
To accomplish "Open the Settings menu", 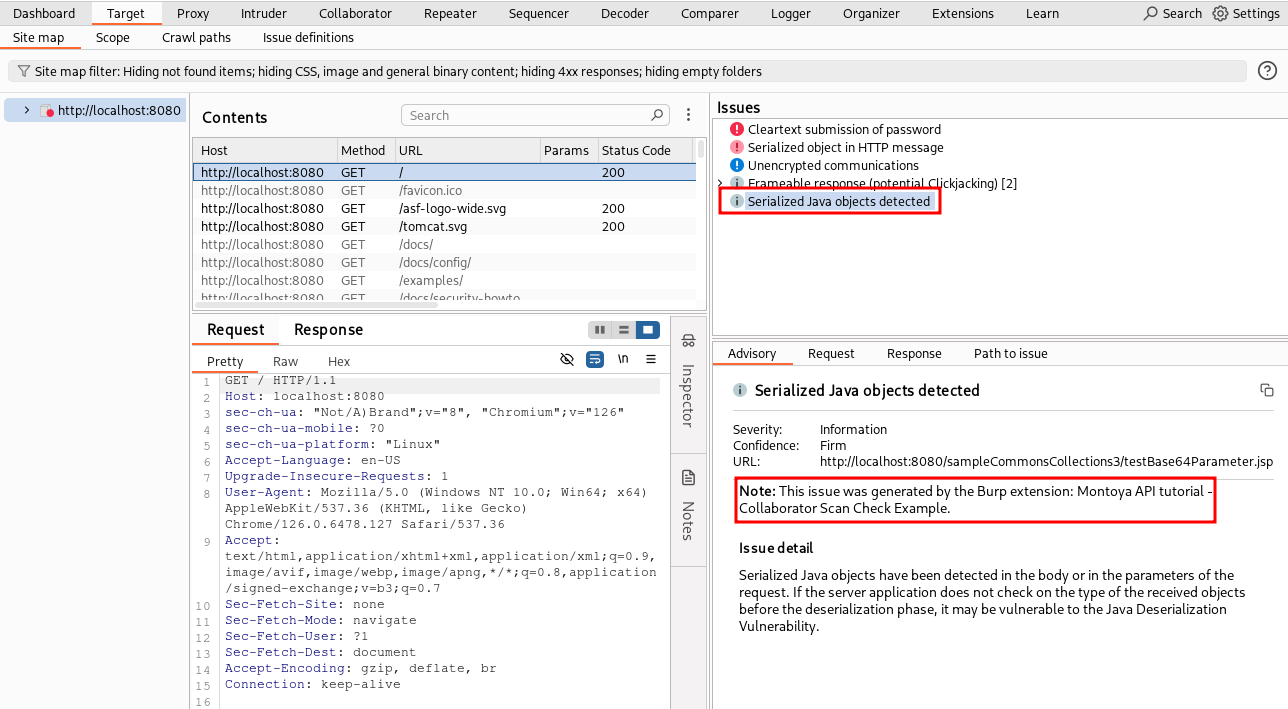I will (1245, 13).
